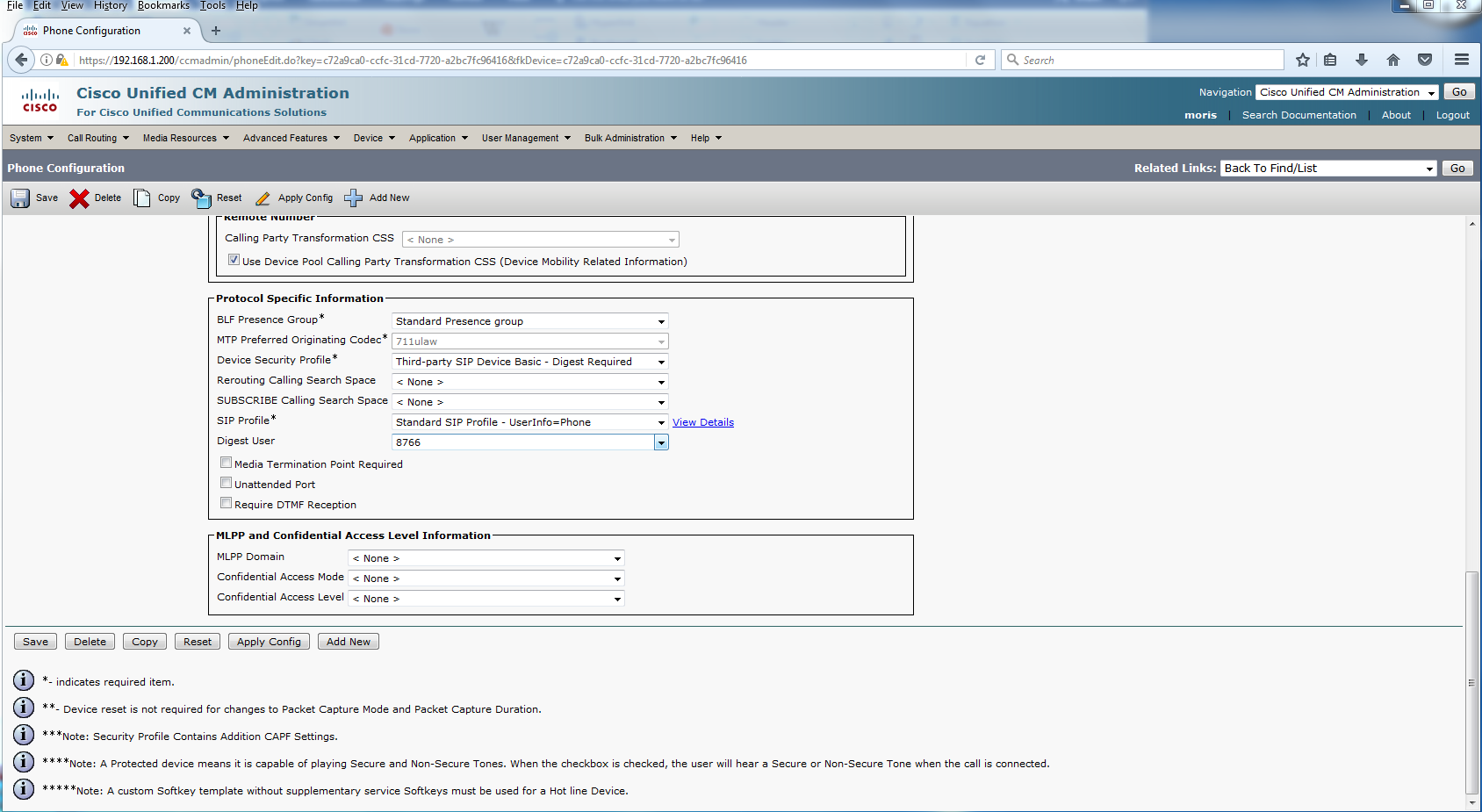Image resolution: width=1482 pixels, height=812 pixels.
Task: Click the page vertical scrollbar thumb
Action: point(1472,682)
